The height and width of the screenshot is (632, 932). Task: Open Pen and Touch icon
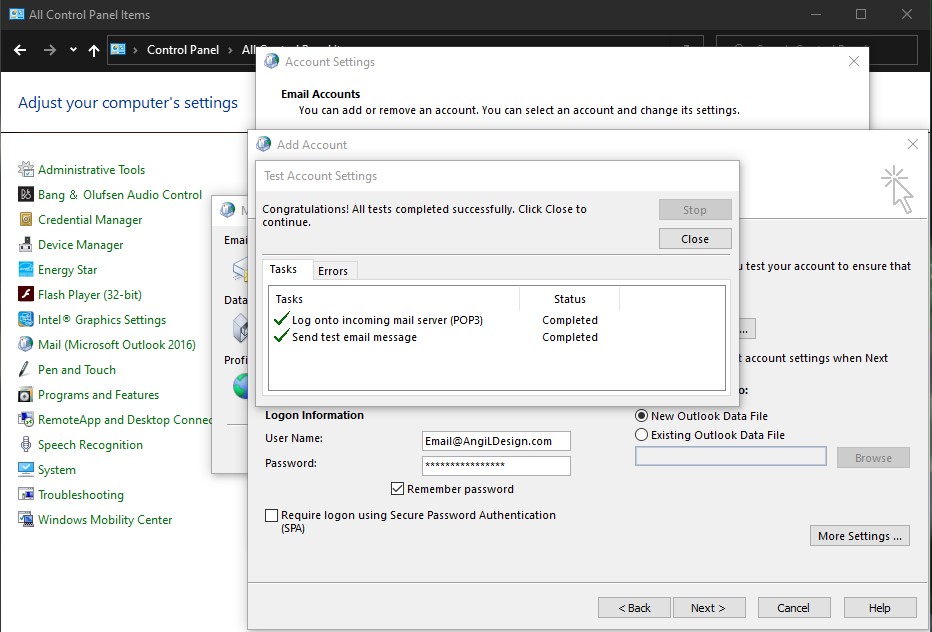26,369
